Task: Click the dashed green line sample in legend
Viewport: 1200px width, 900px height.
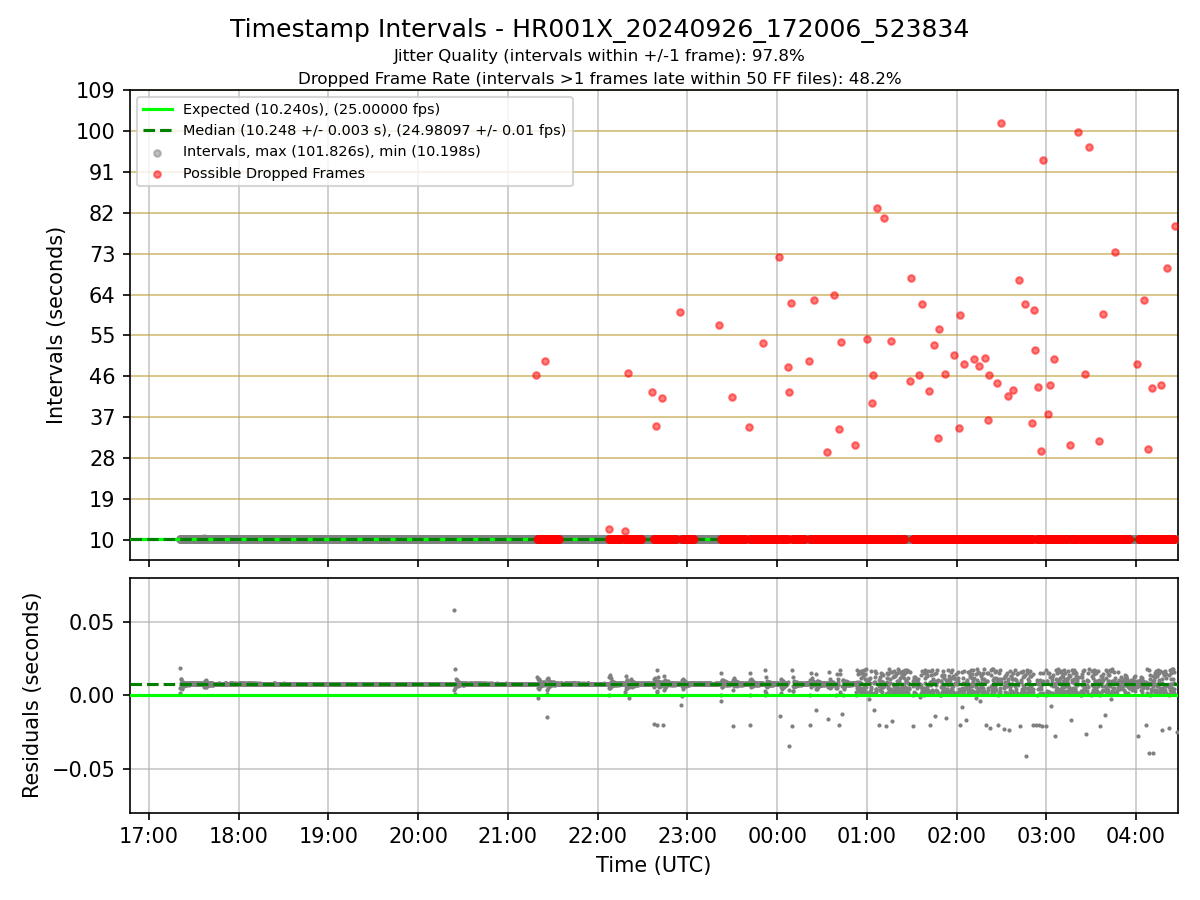Action: [159, 130]
